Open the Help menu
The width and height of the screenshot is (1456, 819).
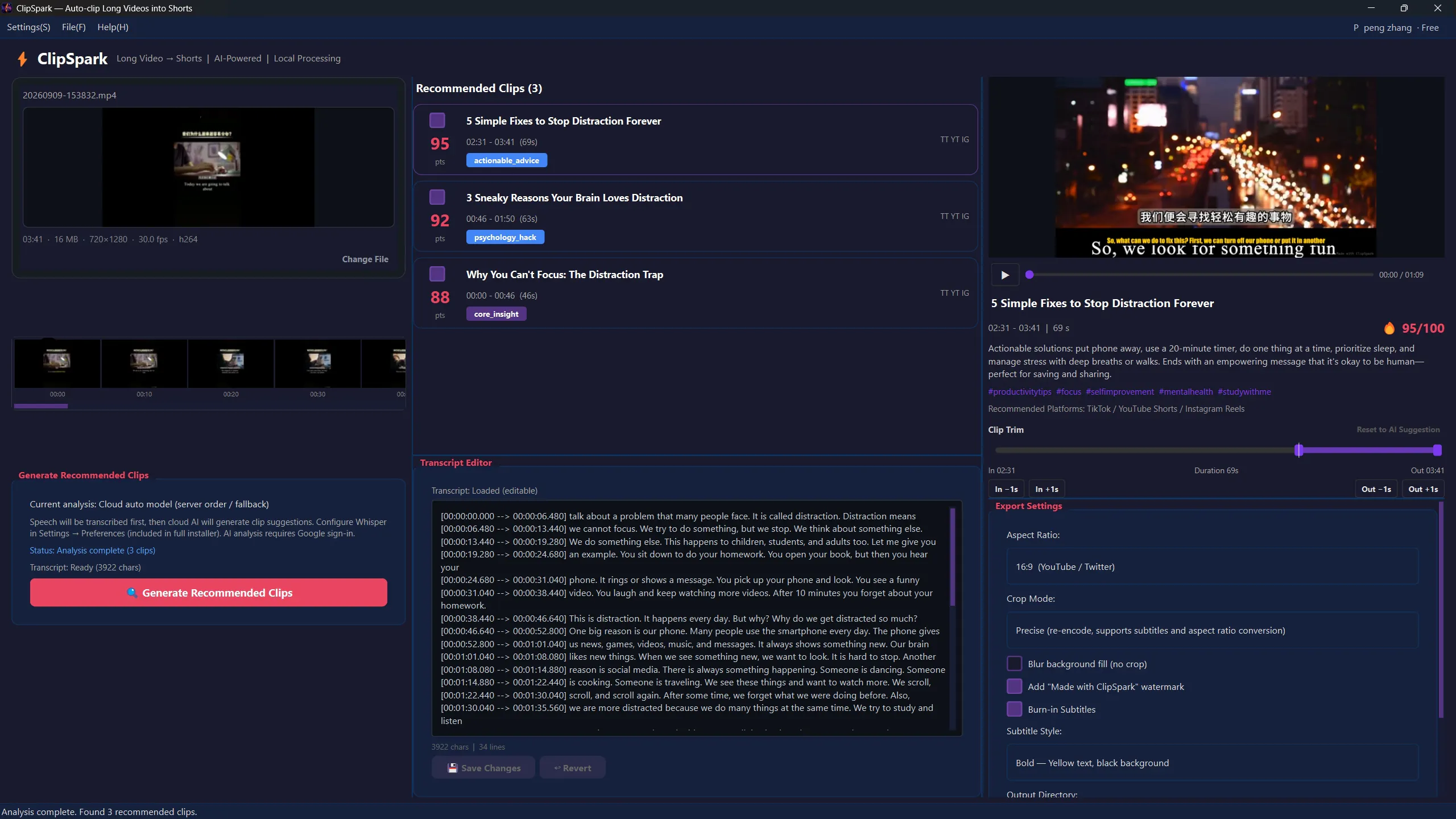coord(113,27)
